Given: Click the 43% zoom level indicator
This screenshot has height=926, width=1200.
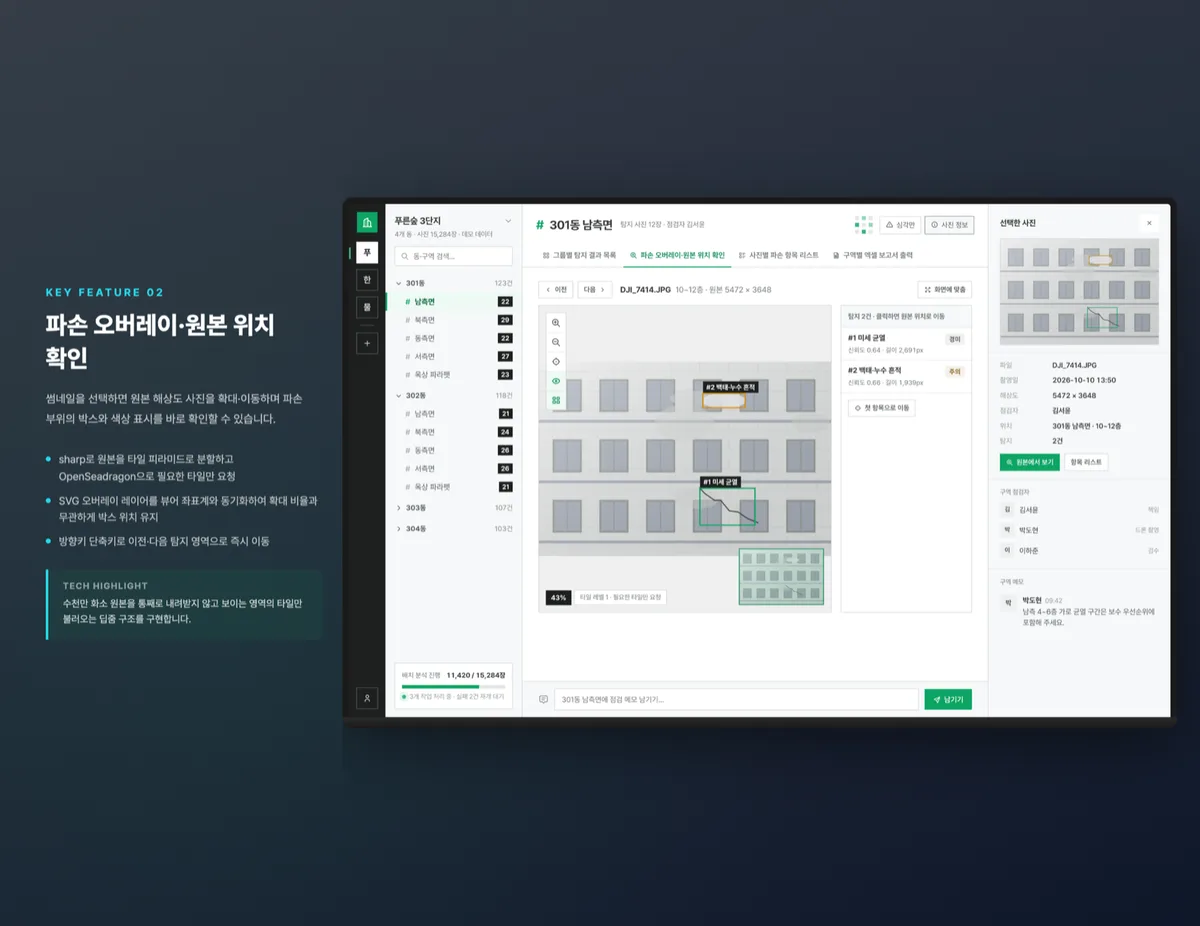Looking at the screenshot, I should (x=558, y=597).
